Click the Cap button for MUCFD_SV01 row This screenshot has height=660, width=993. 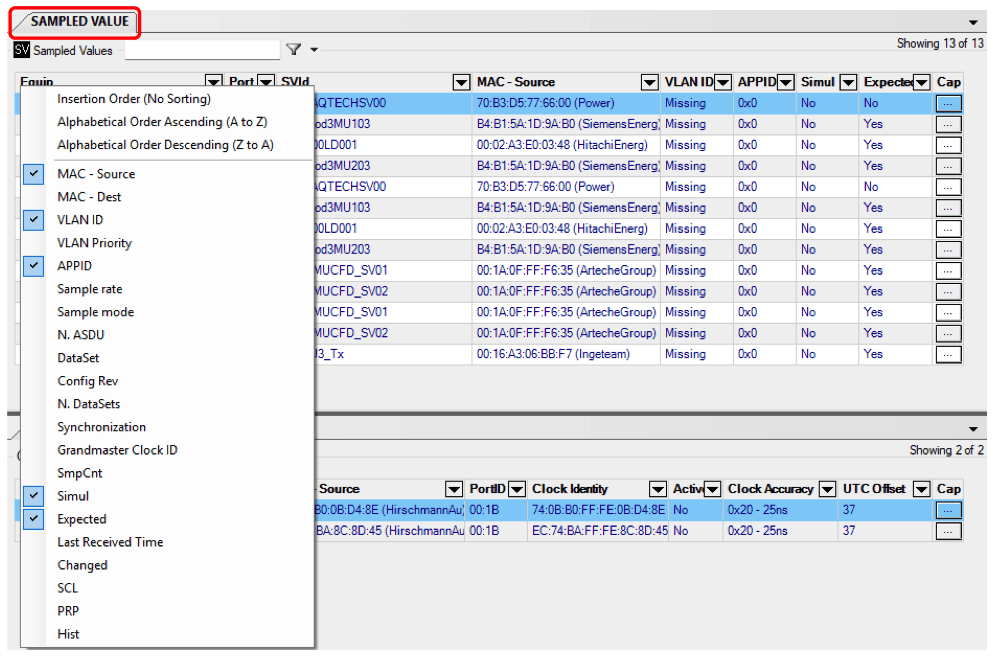(947, 270)
